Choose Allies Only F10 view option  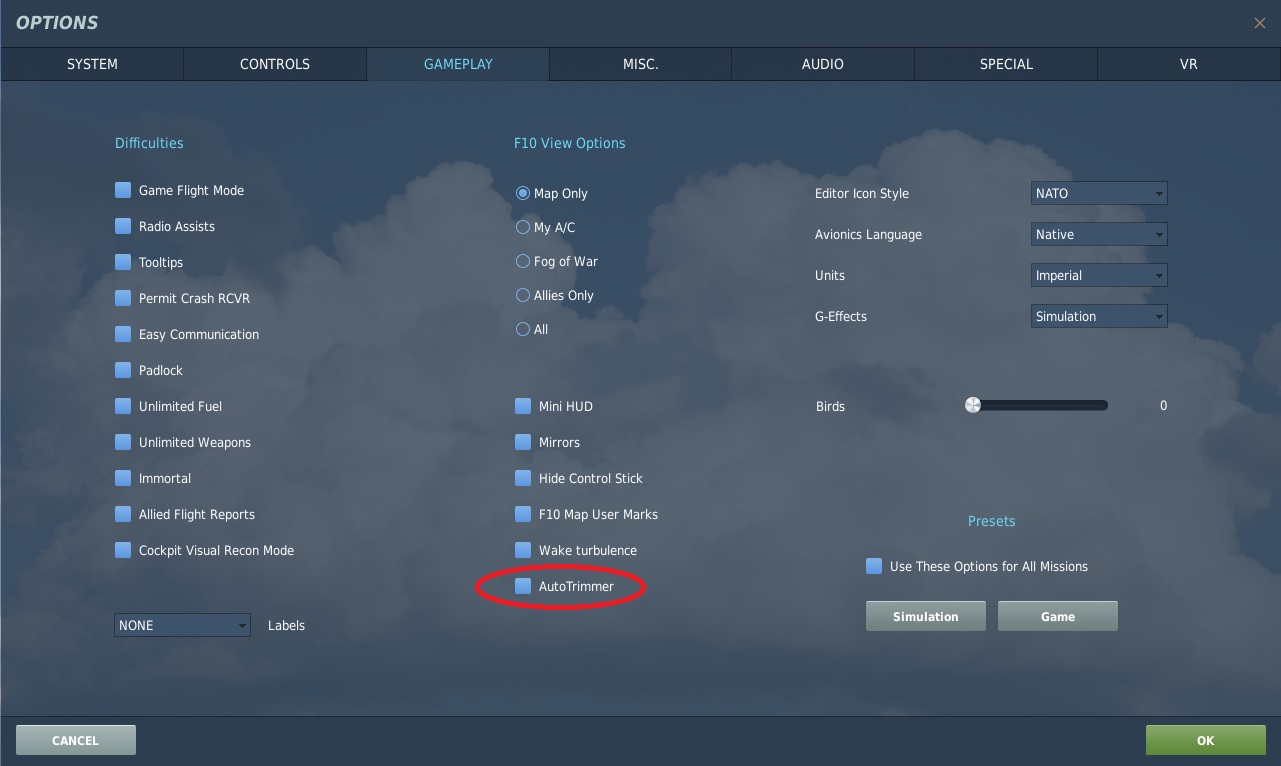click(x=522, y=295)
